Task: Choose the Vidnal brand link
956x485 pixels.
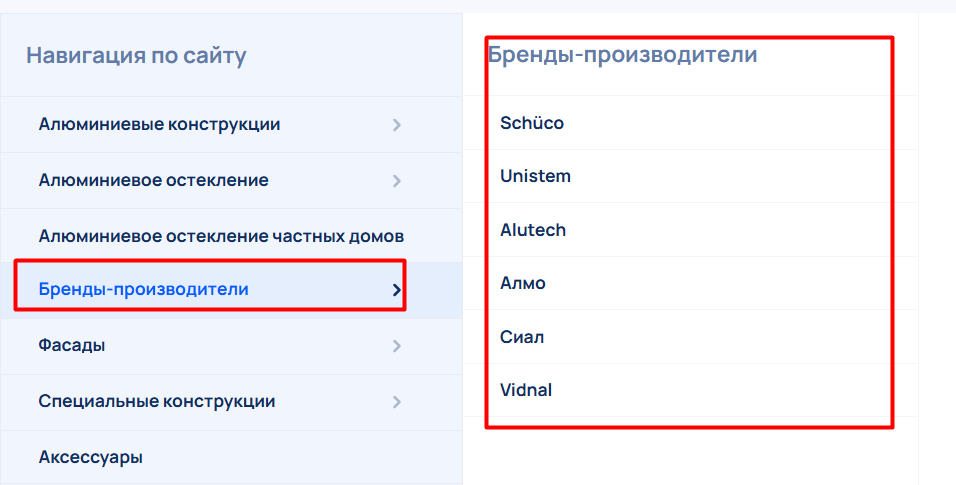Action: pos(526,390)
